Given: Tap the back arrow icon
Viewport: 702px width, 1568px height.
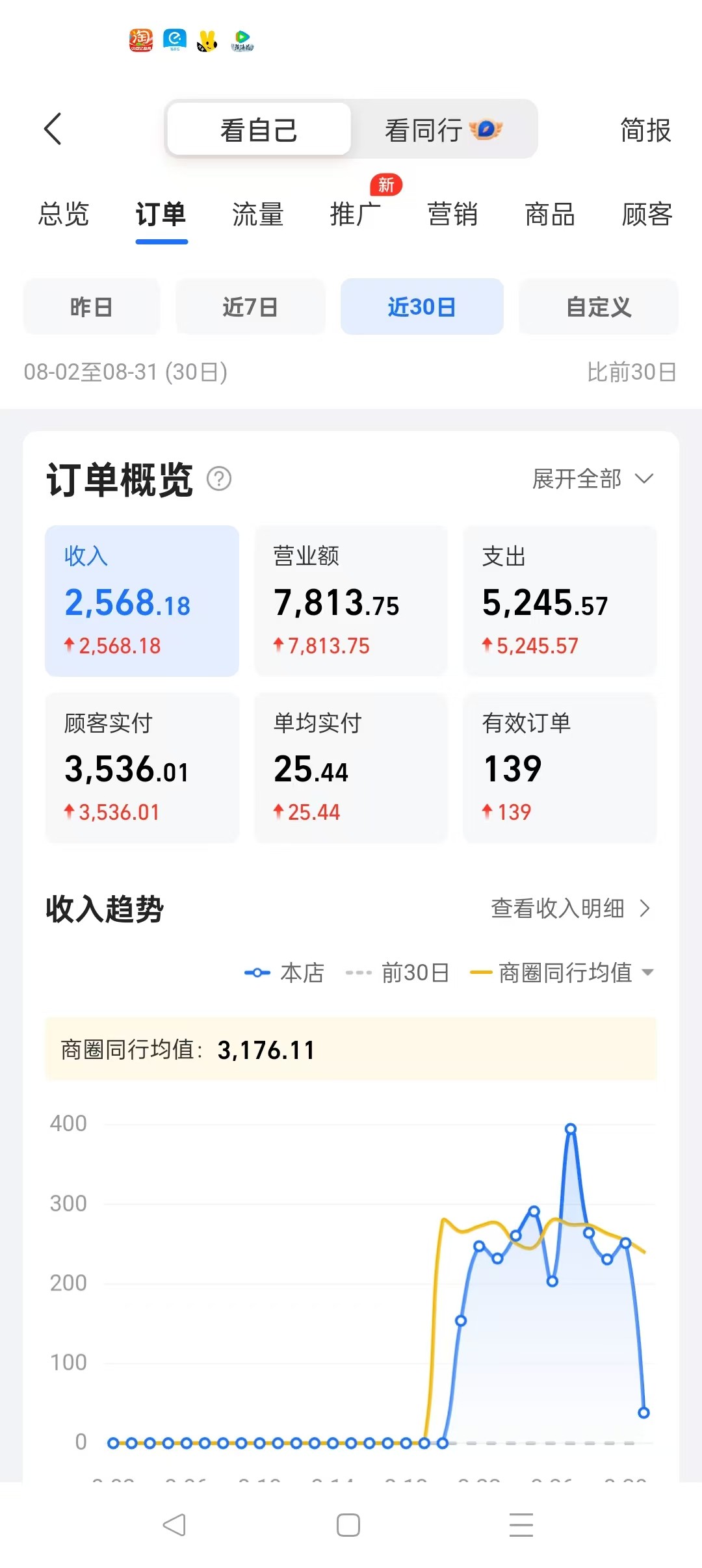Looking at the screenshot, I should point(53,129).
